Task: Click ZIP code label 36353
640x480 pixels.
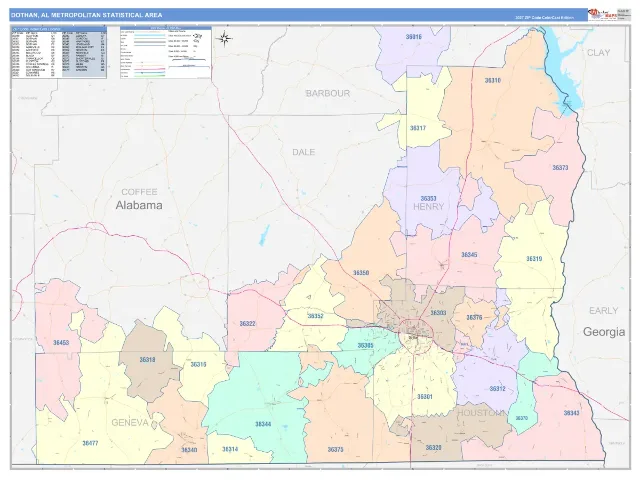Action: click(428, 199)
